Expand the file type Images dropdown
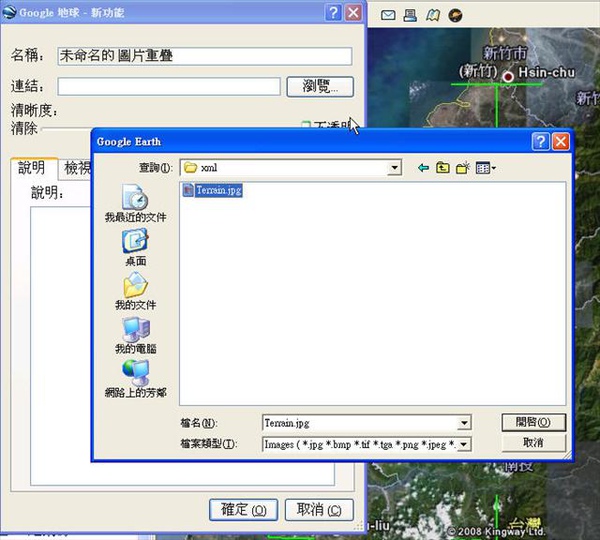600x540 pixels. click(x=464, y=444)
